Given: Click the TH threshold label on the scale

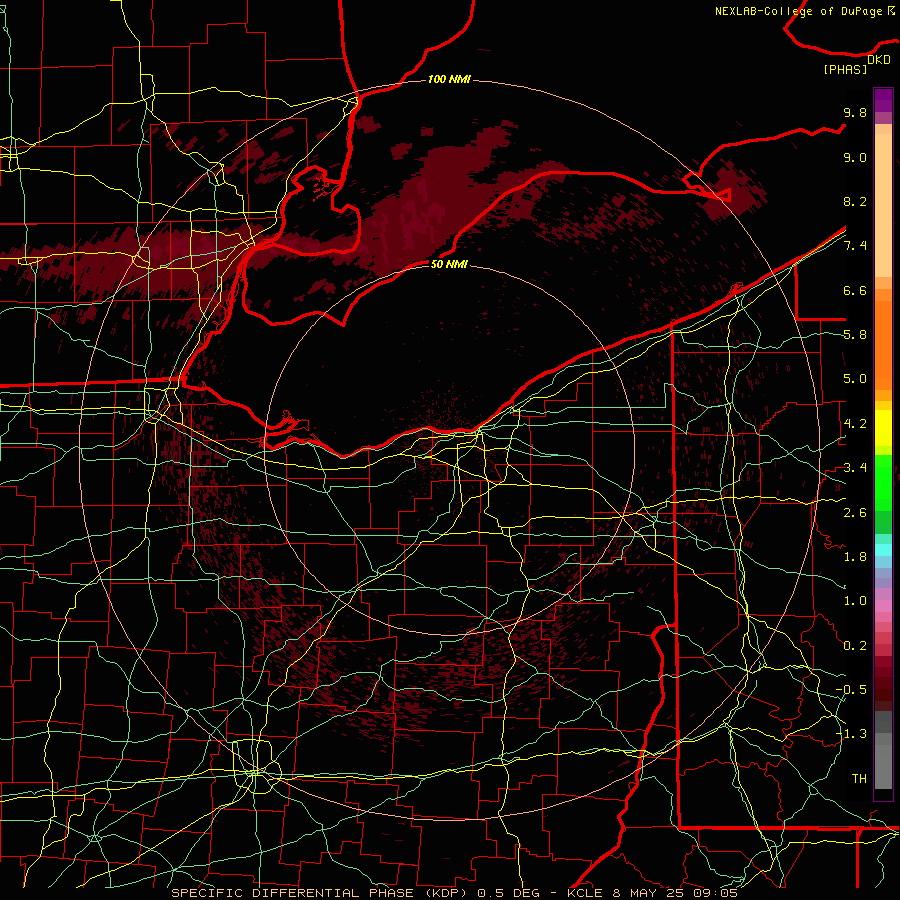Looking at the screenshot, I should pyautogui.click(x=859, y=779).
